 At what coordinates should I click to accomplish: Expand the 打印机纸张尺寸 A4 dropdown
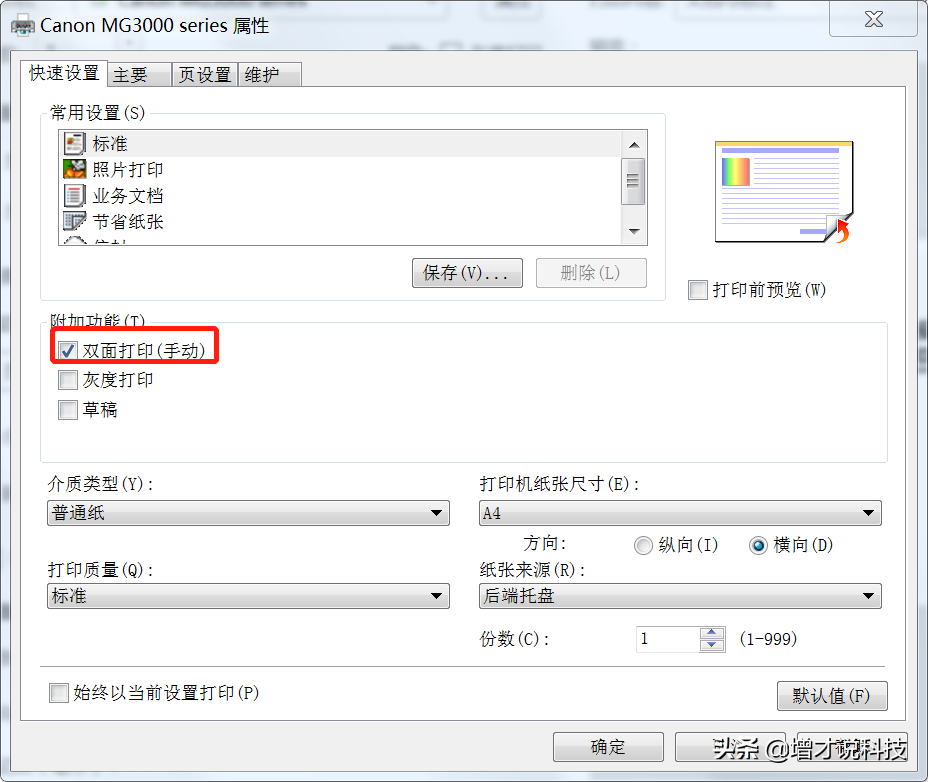(680, 513)
